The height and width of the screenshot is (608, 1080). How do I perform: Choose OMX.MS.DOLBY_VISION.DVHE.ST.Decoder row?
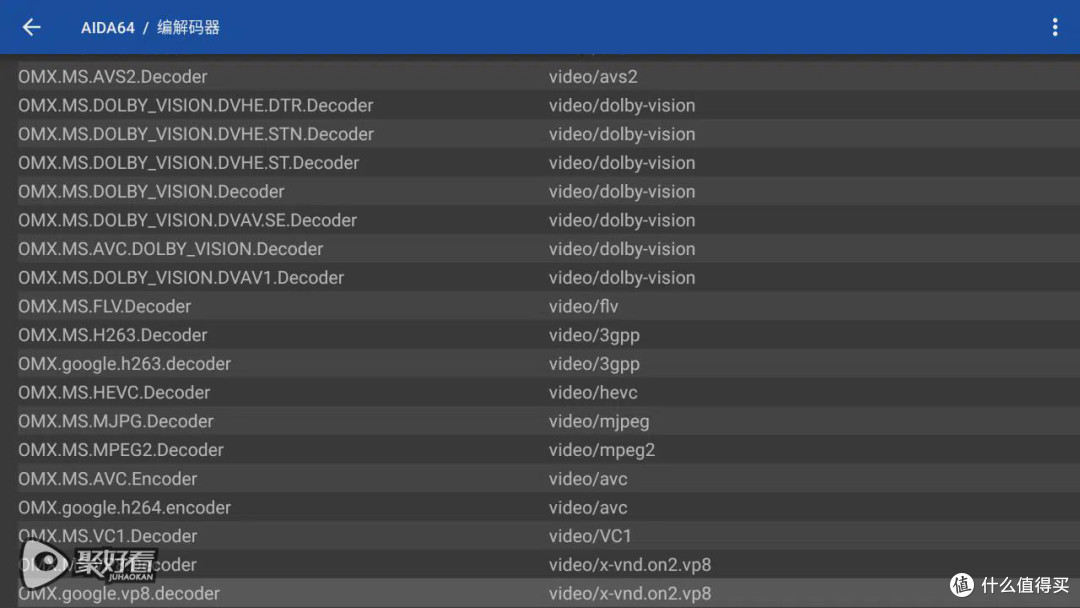tap(189, 163)
